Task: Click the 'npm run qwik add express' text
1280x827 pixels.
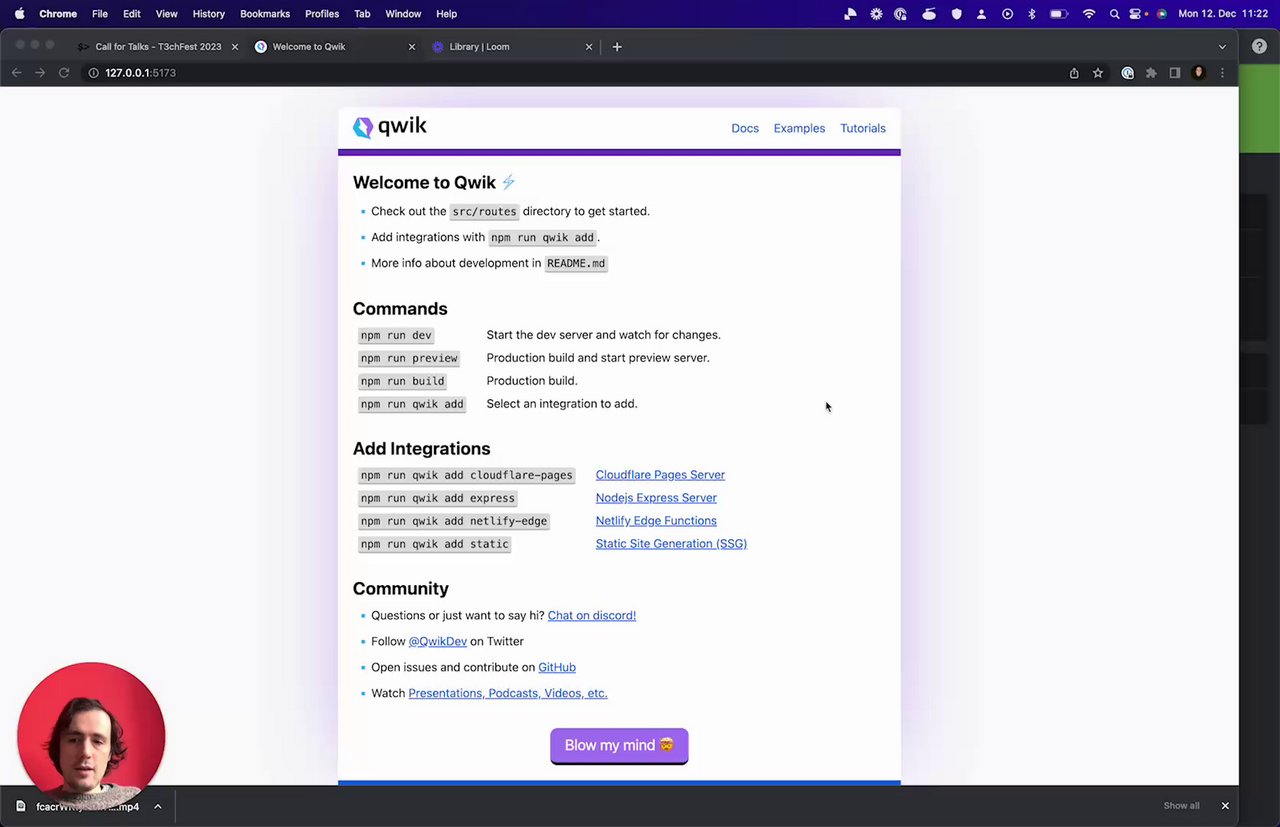Action: click(x=438, y=498)
